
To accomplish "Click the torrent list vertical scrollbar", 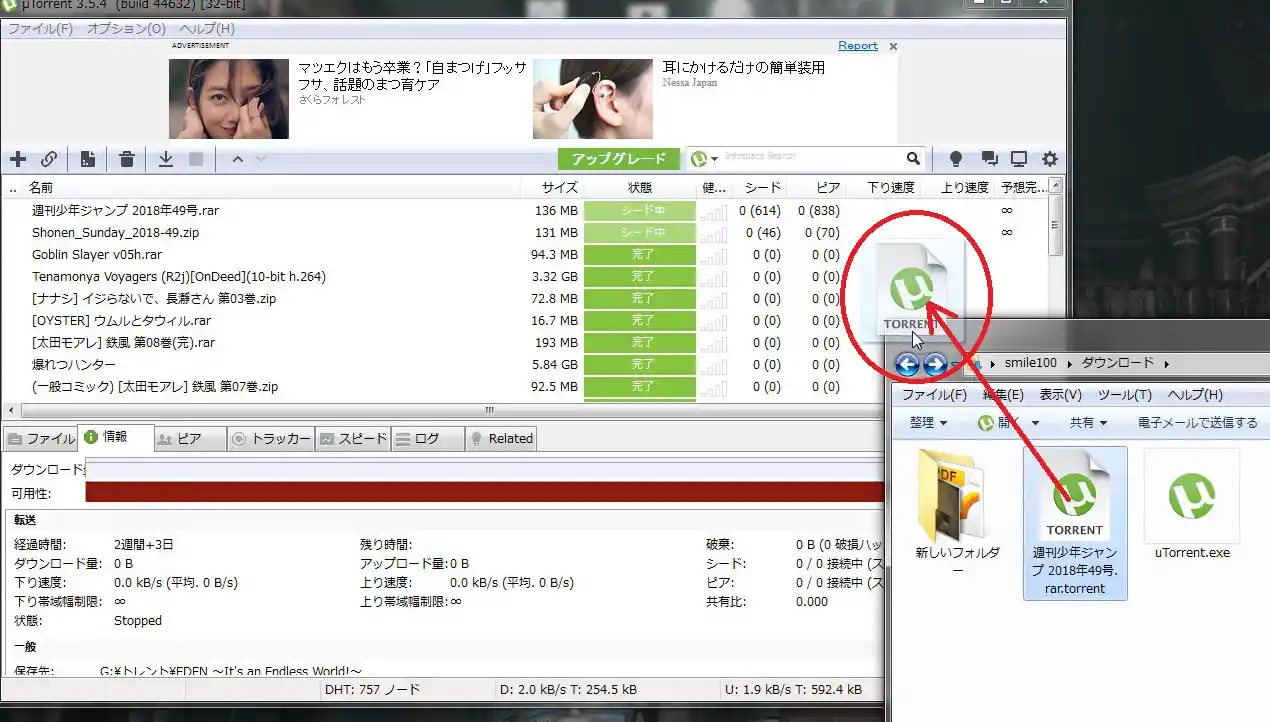I will (1055, 225).
